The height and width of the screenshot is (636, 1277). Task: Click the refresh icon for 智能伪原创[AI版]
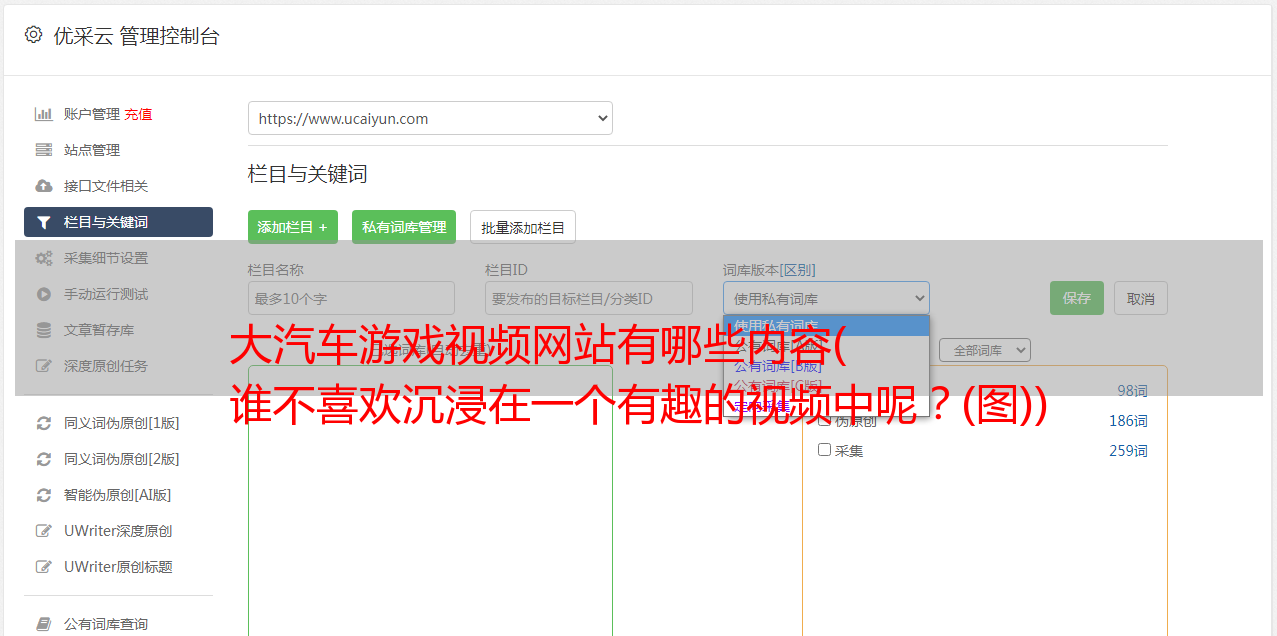pyautogui.click(x=44, y=495)
